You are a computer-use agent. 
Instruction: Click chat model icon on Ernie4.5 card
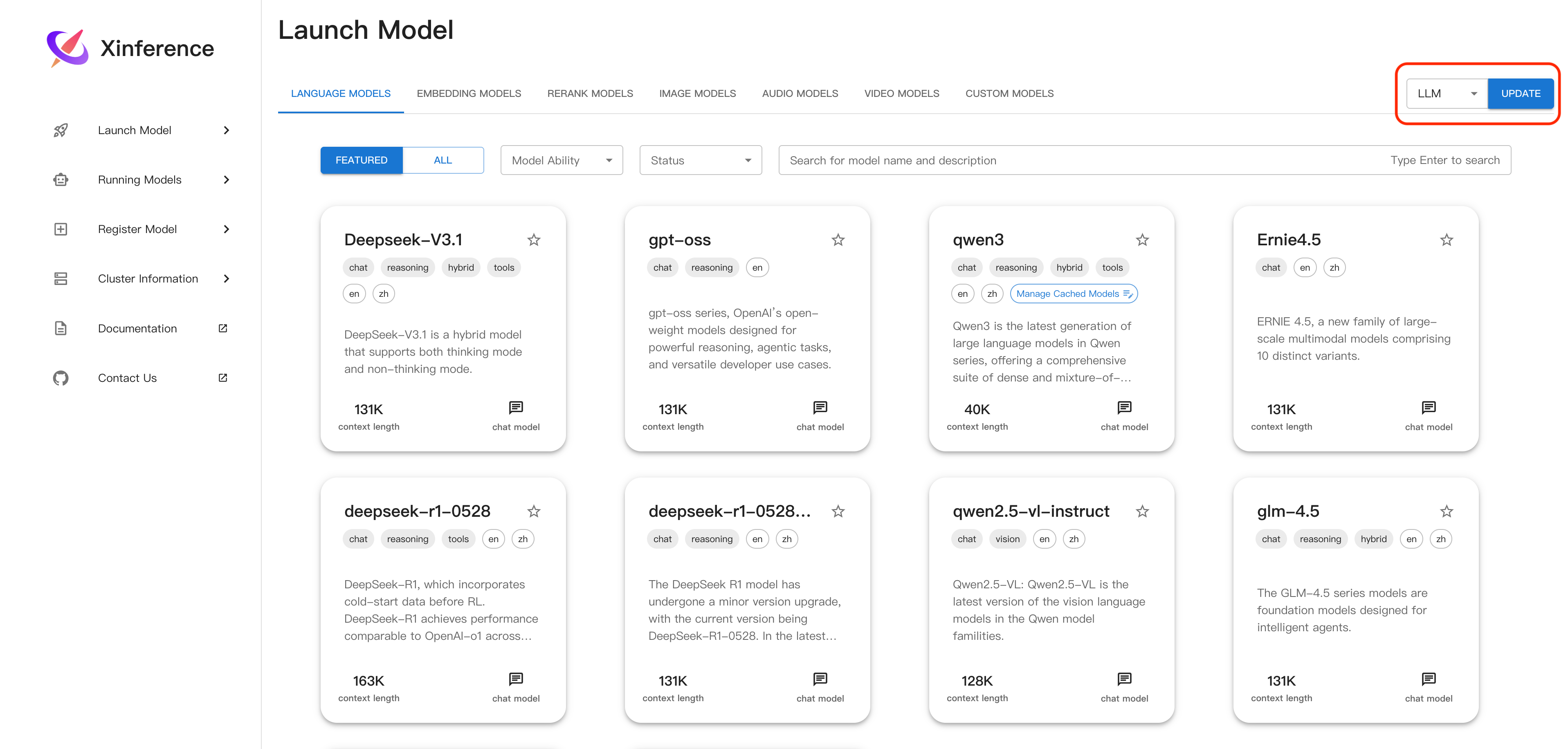pyautogui.click(x=1429, y=408)
